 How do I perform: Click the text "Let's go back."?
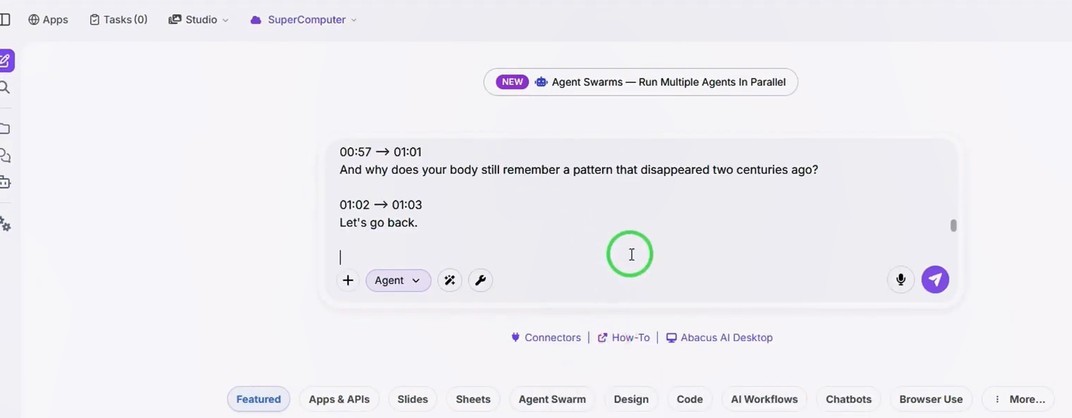(x=378, y=223)
